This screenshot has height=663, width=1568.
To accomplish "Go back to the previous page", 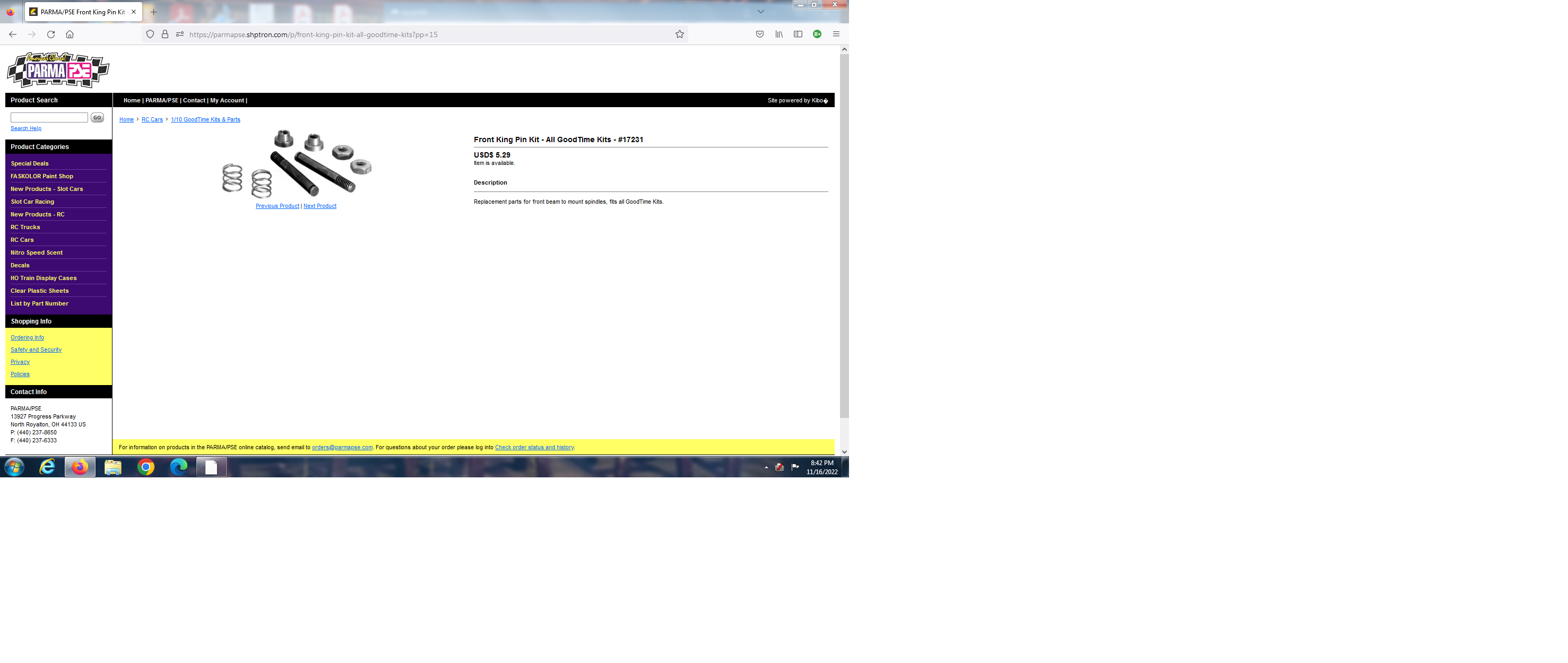I will pyautogui.click(x=12, y=34).
